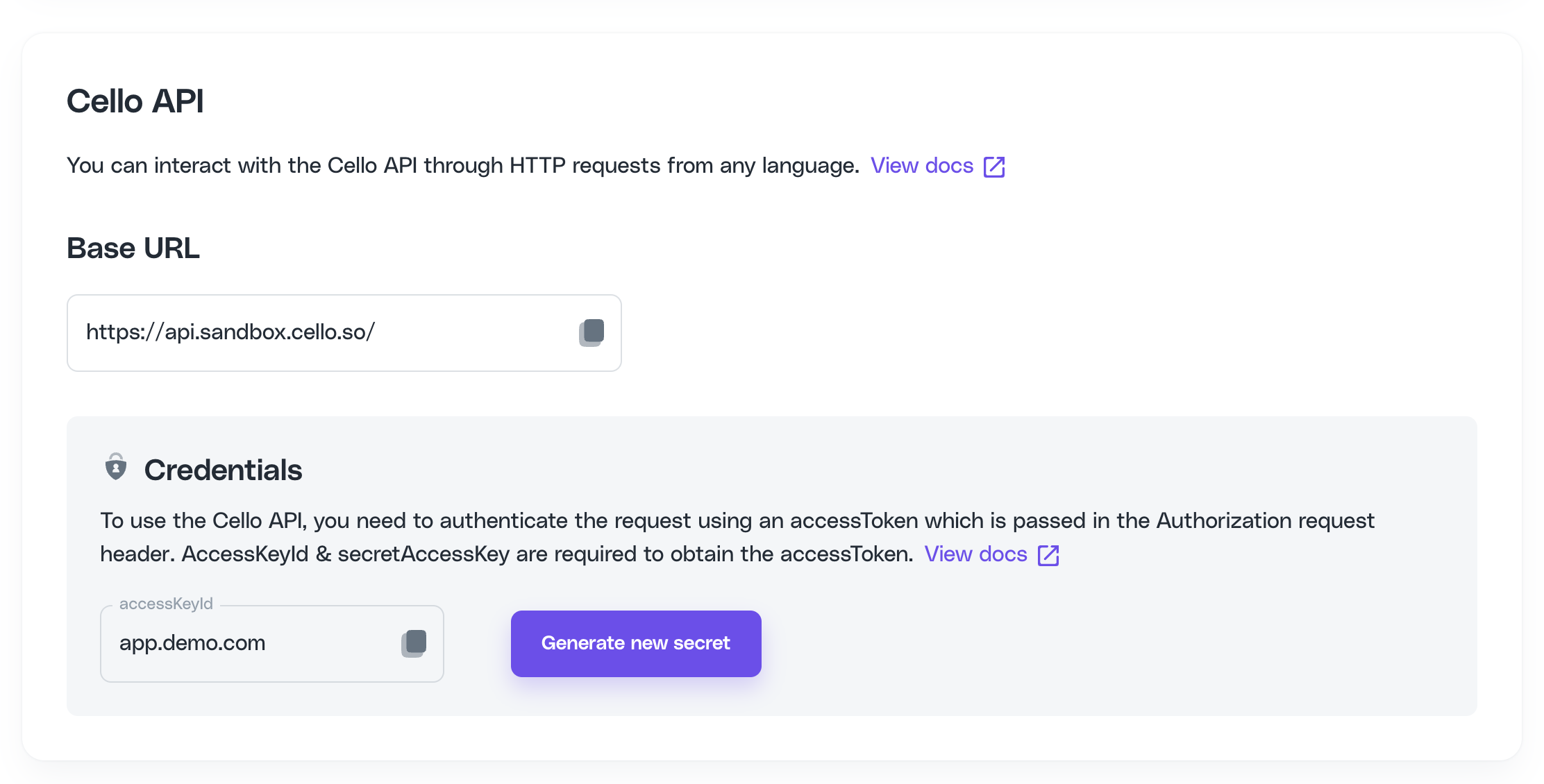This screenshot has height=784, width=1544.
Task: Click the Cello API page title
Action: 135,101
